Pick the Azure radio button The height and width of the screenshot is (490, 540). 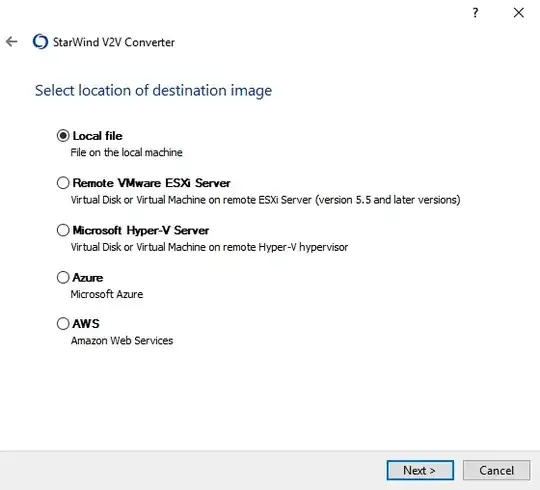coord(63,278)
